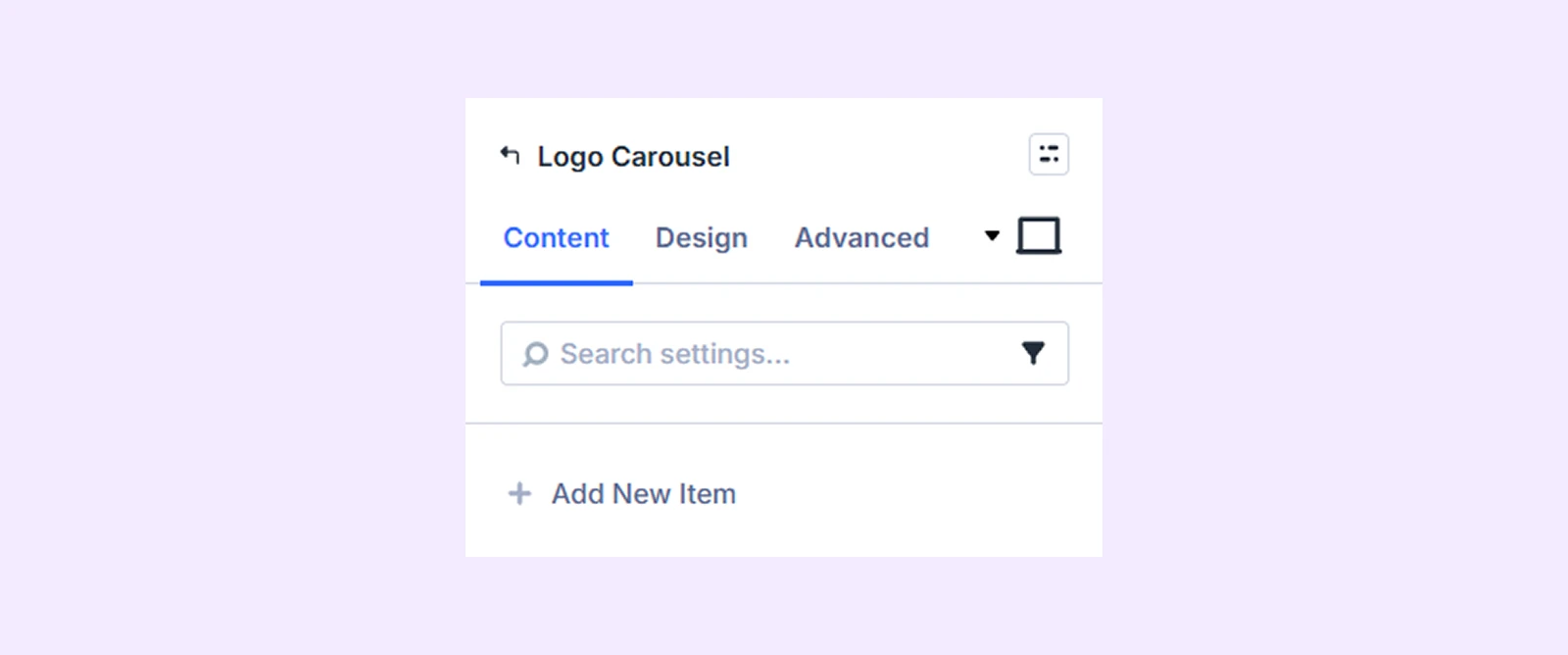Click the magnifier icon in the search field
This screenshot has height=655, width=1568.
pos(535,354)
